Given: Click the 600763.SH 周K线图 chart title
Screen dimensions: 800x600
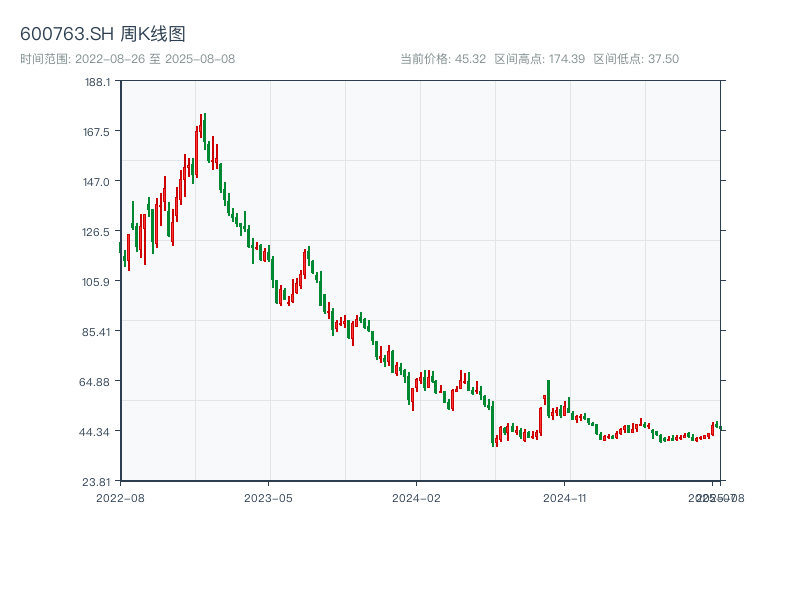Looking at the screenshot, I should (102, 35).
